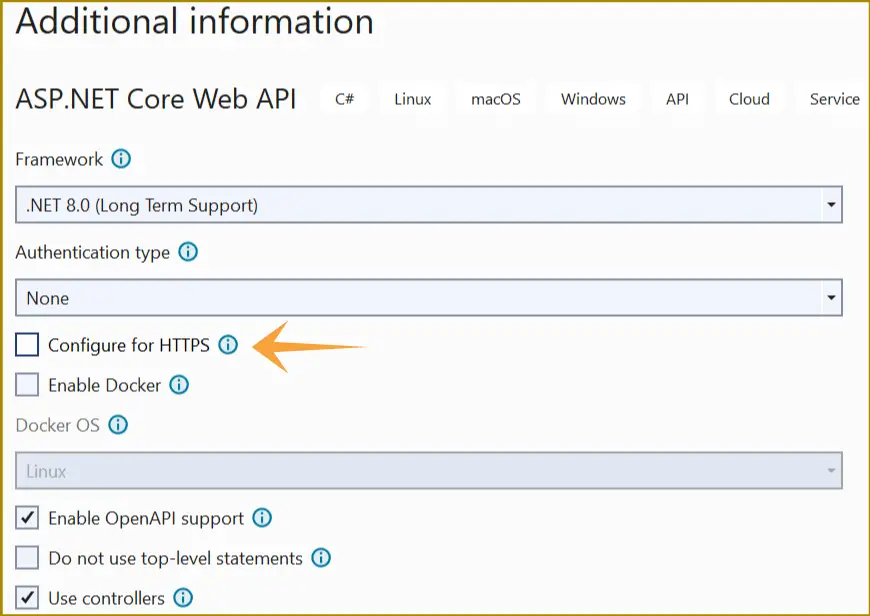870x616 pixels.
Task: Click the Enable Docker label text
Action: point(104,385)
